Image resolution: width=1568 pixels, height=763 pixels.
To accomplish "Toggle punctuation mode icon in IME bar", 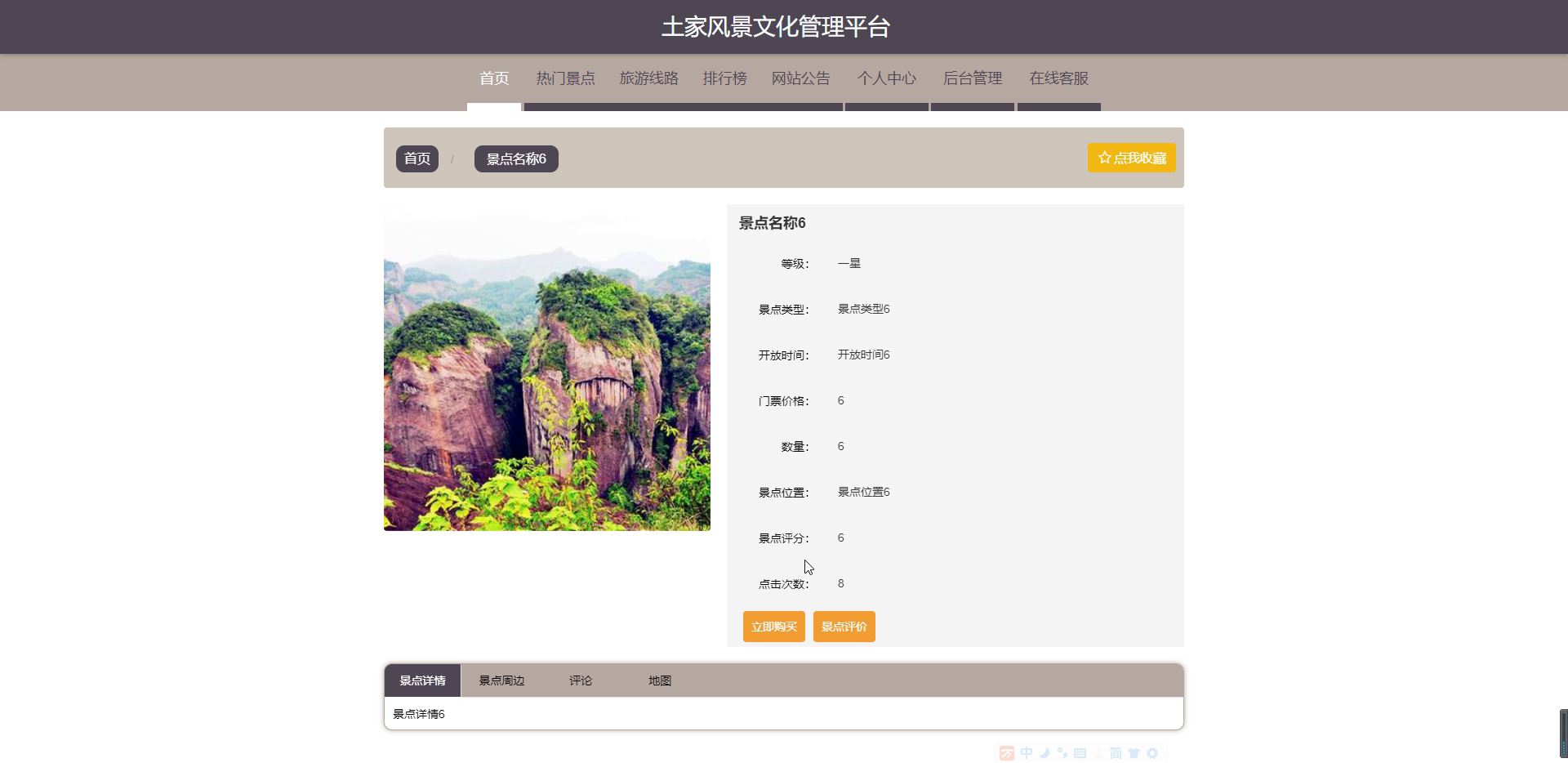I will (1062, 753).
